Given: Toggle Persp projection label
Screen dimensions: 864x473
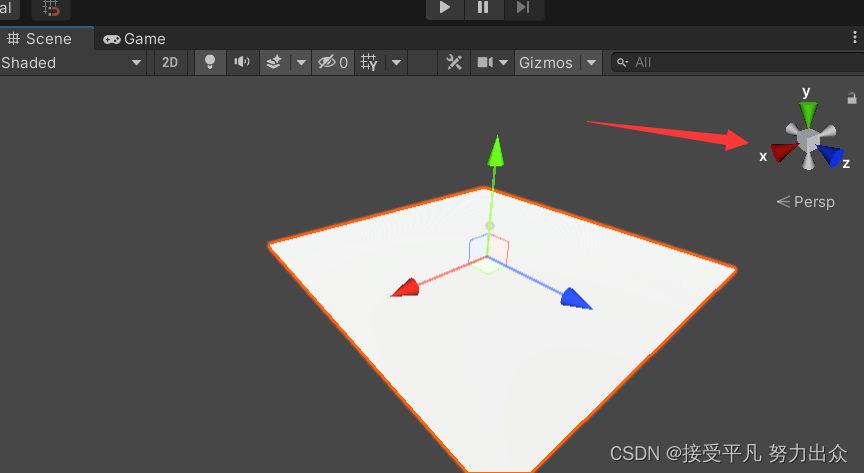Looking at the screenshot, I should coord(806,202).
